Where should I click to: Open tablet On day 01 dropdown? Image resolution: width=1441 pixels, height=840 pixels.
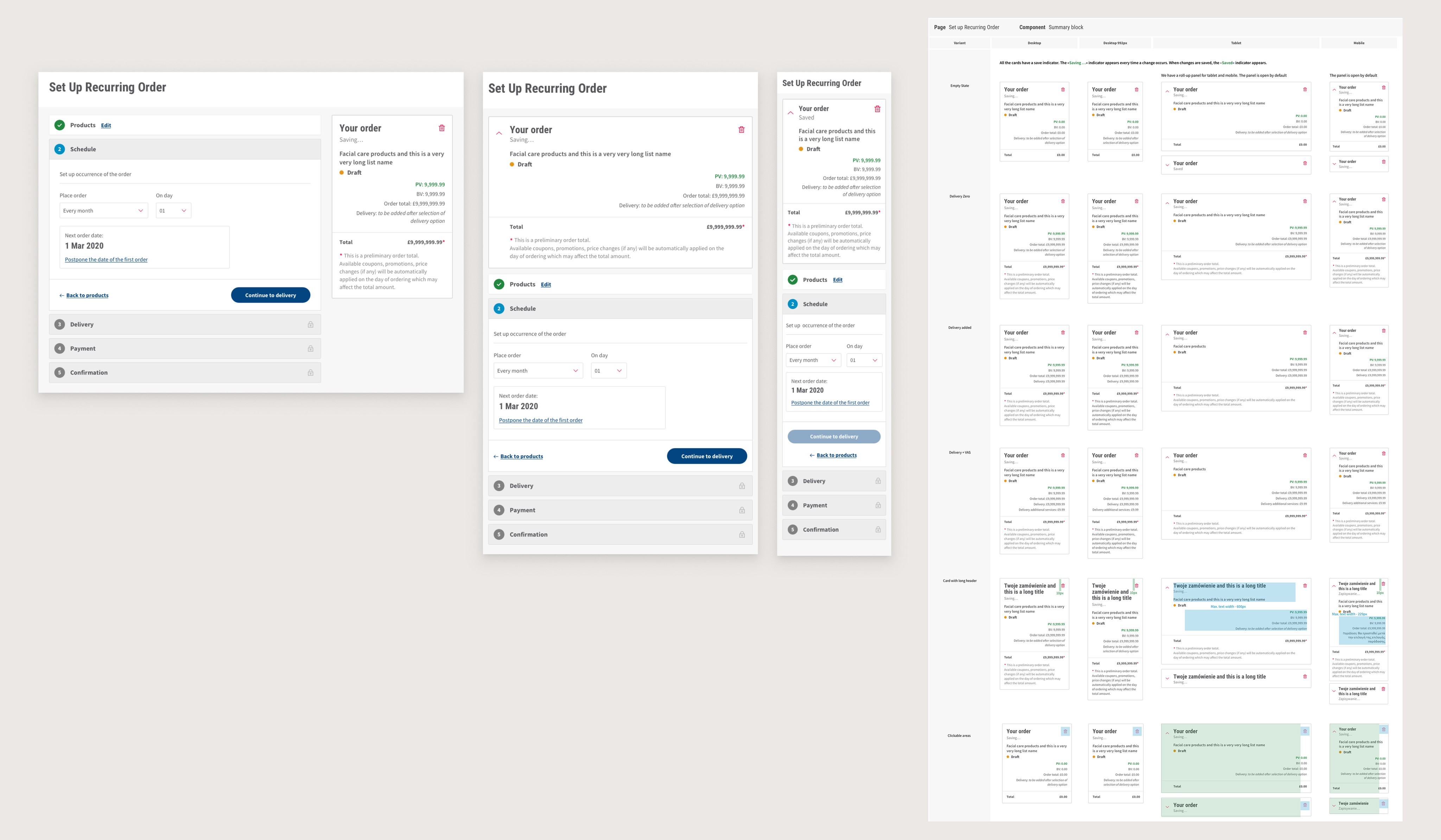point(608,371)
